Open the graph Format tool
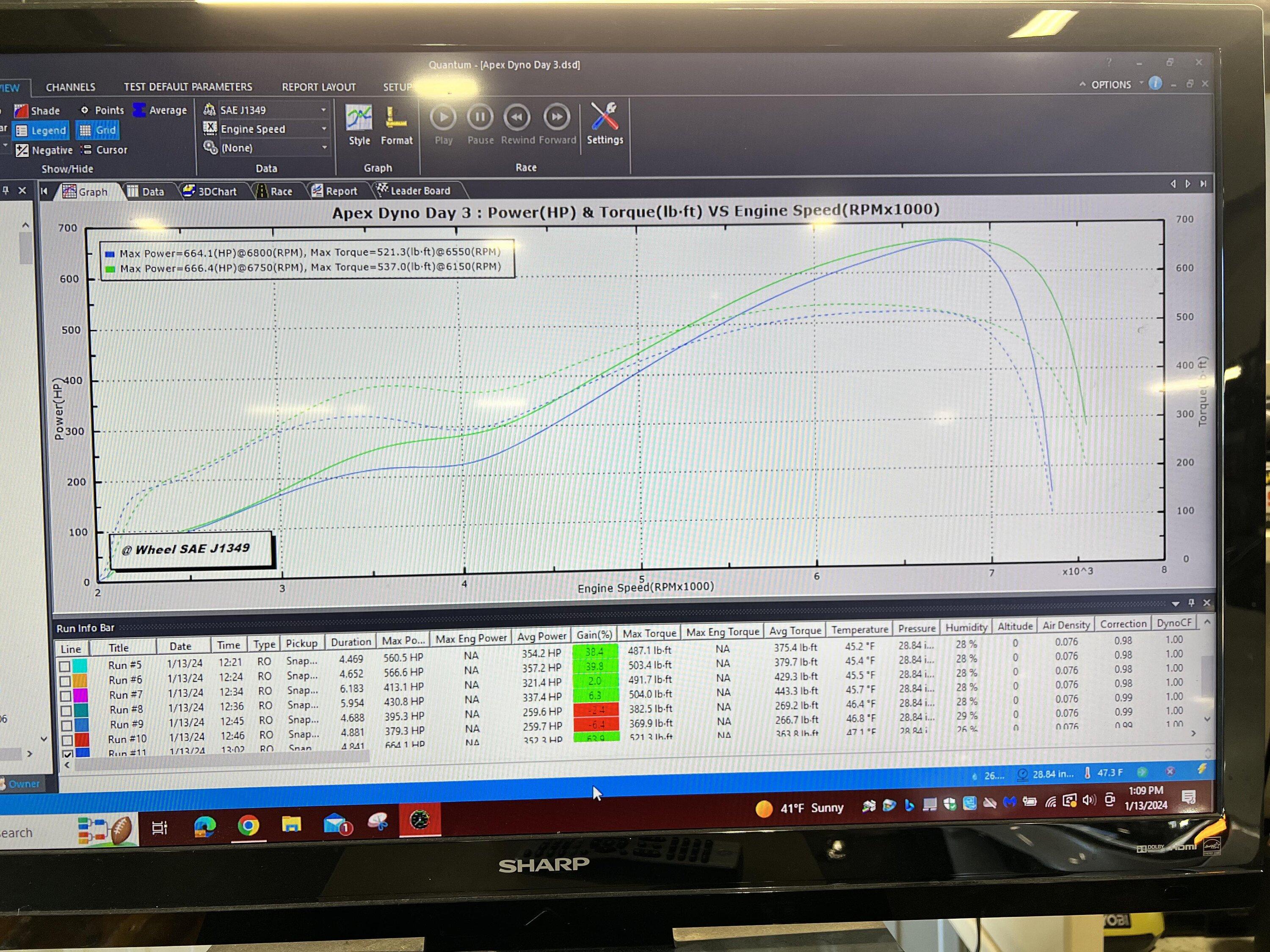Viewport: 1270px width, 952px height. tap(396, 125)
